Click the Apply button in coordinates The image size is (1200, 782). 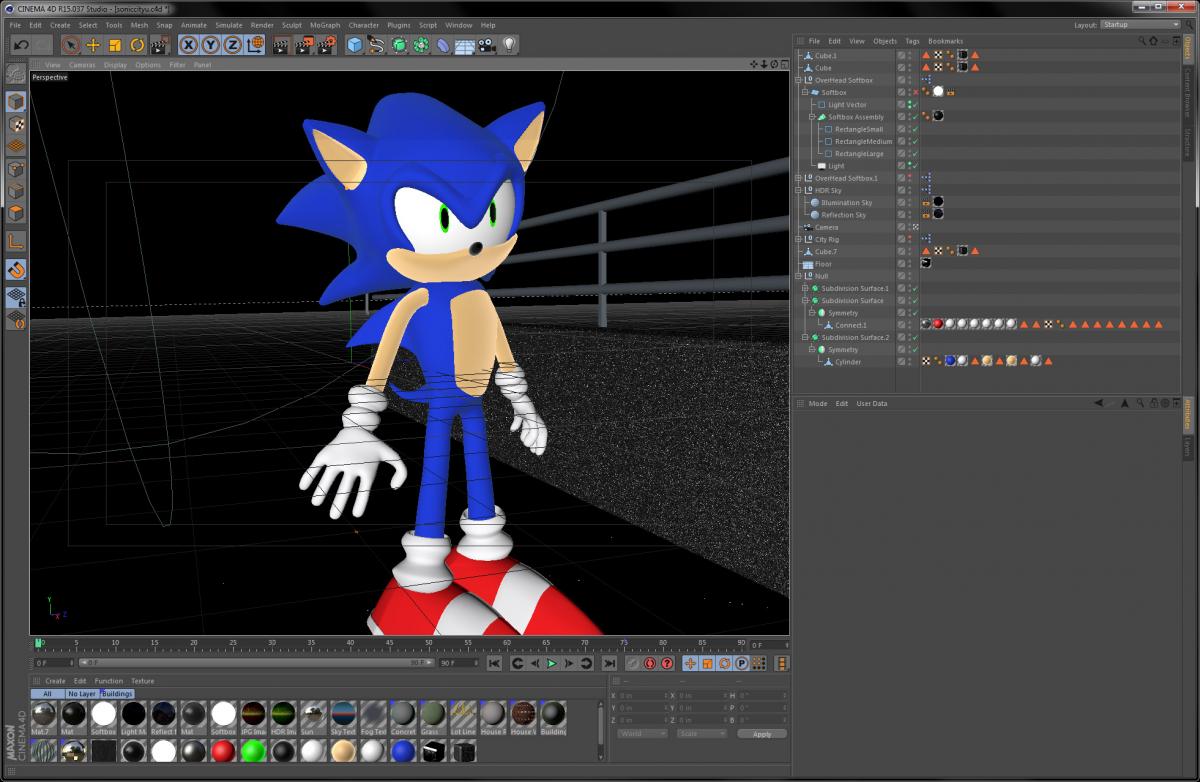point(762,734)
